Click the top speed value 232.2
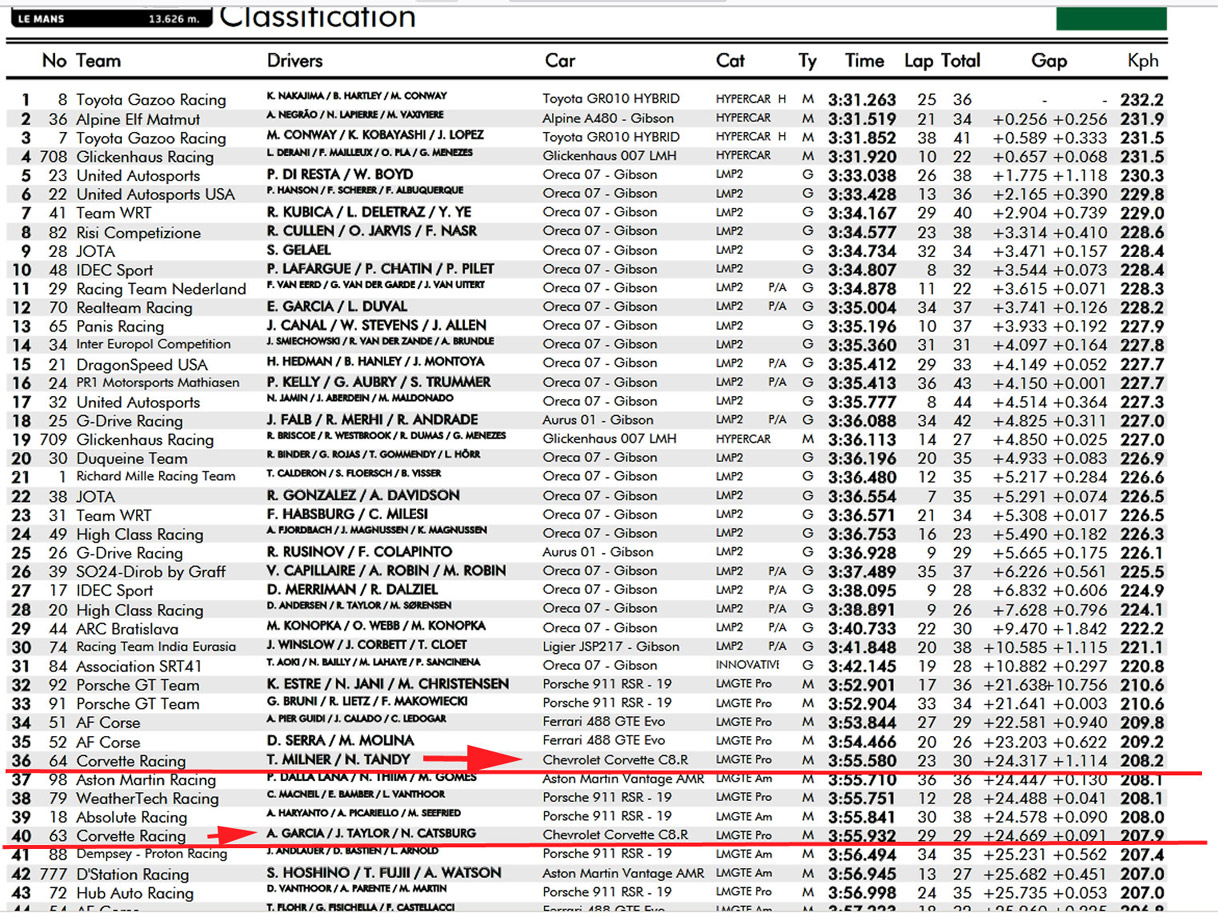Screen dimensions: 1218x913 click(x=1141, y=100)
